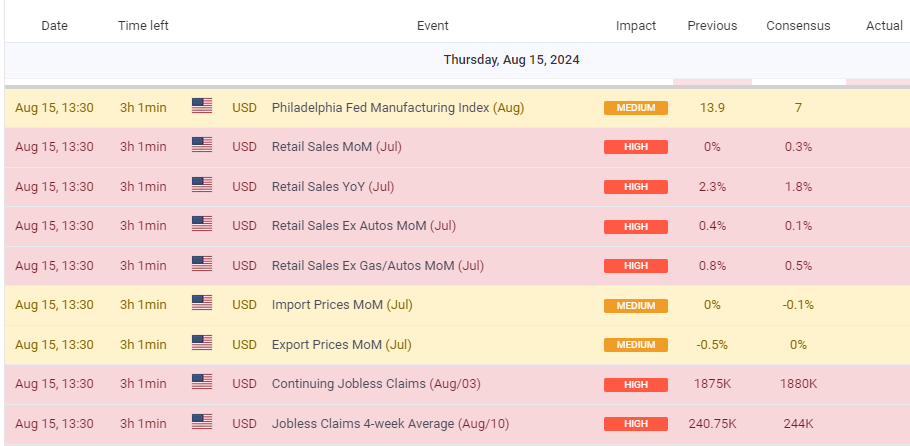Viewport: 910px width, 446px height.
Task: Click the Consensus column header
Action: click(797, 25)
